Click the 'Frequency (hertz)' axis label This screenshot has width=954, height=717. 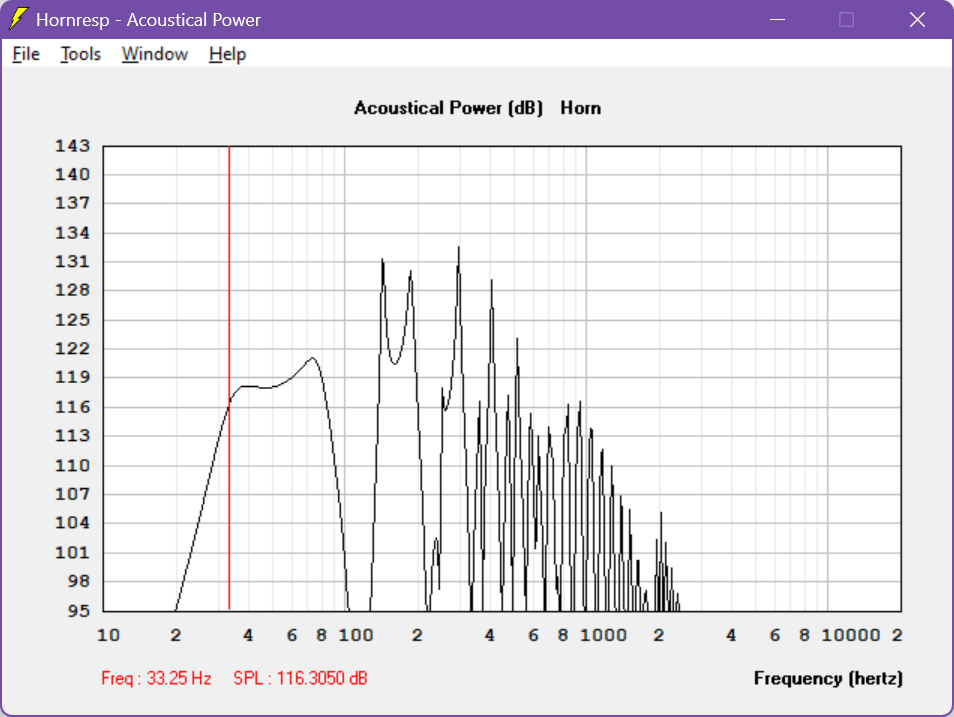click(828, 678)
